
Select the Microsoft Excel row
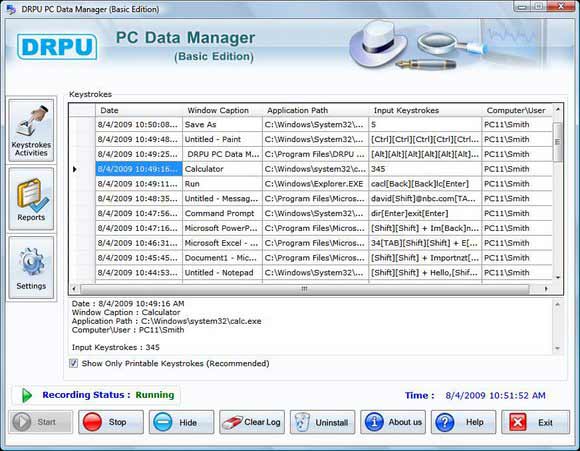(222, 243)
